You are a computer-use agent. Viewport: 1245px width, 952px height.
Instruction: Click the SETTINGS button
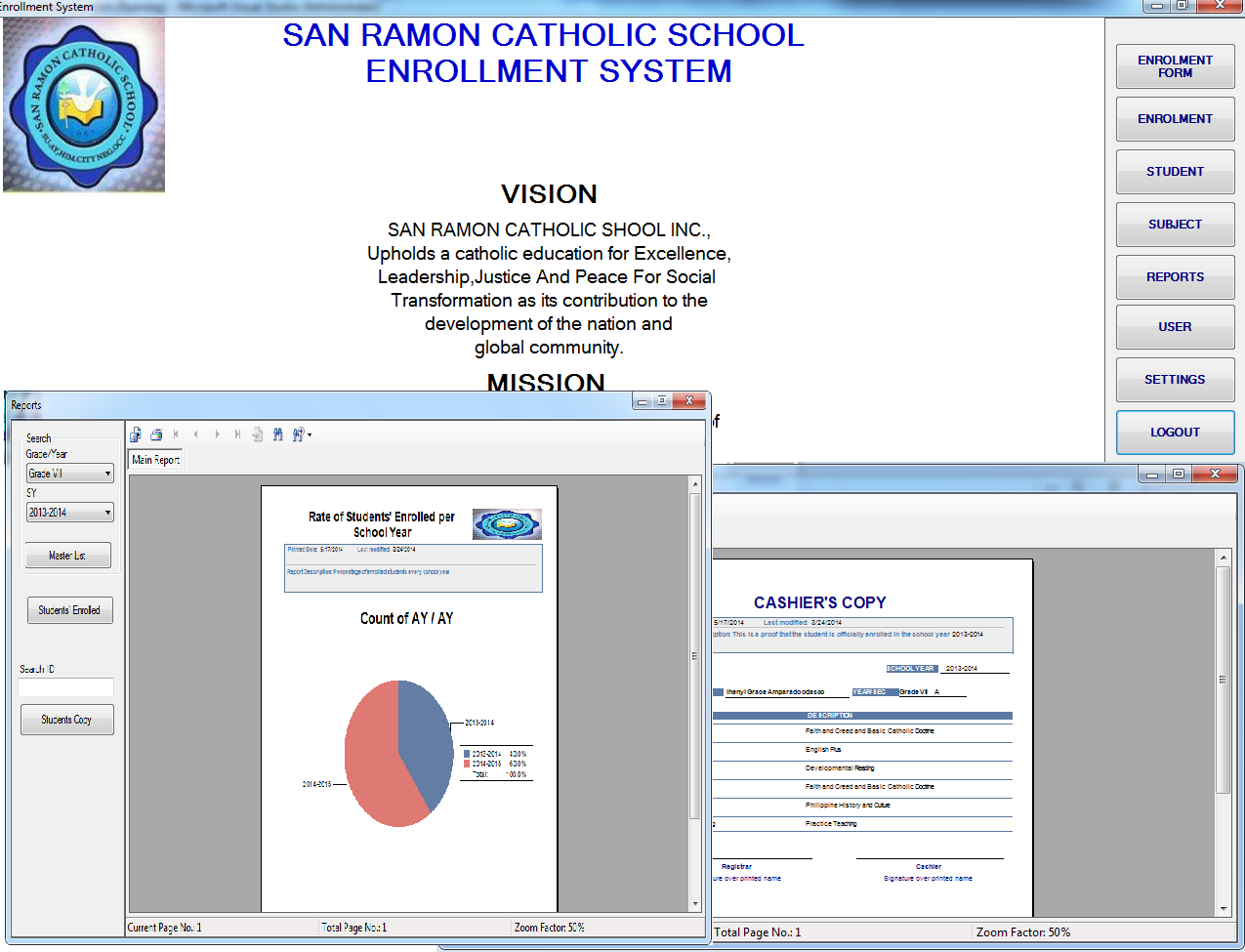point(1175,380)
